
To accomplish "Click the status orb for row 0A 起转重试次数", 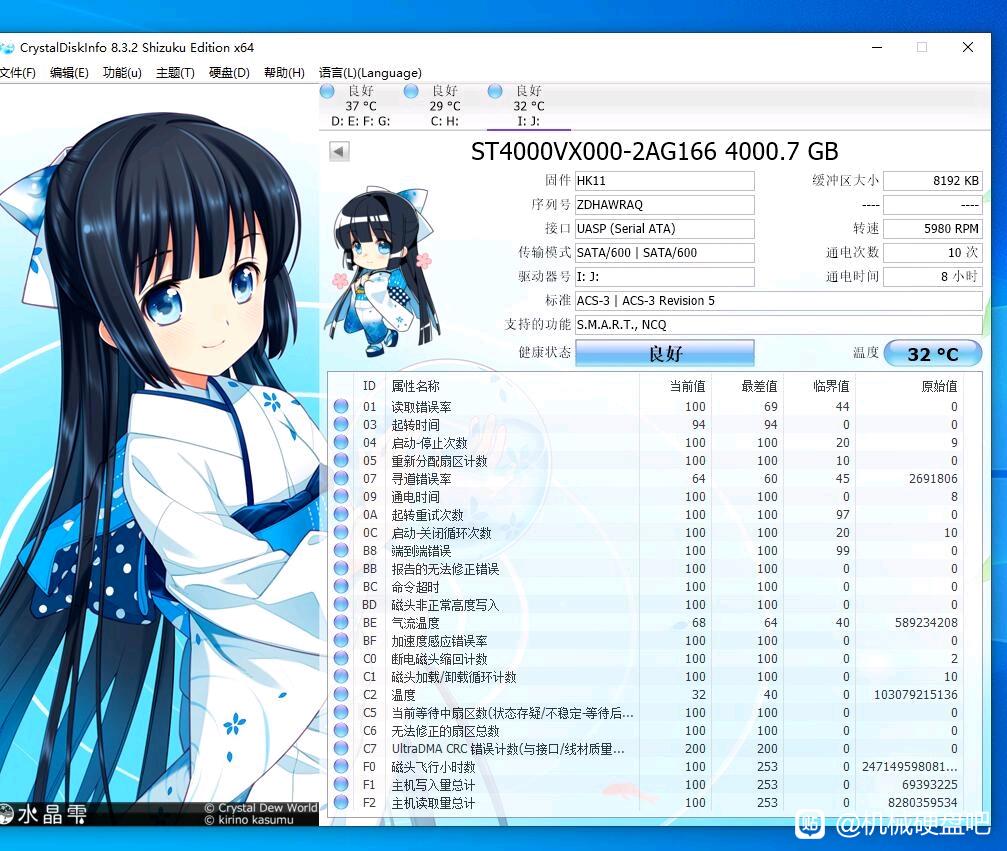I will 341,514.
